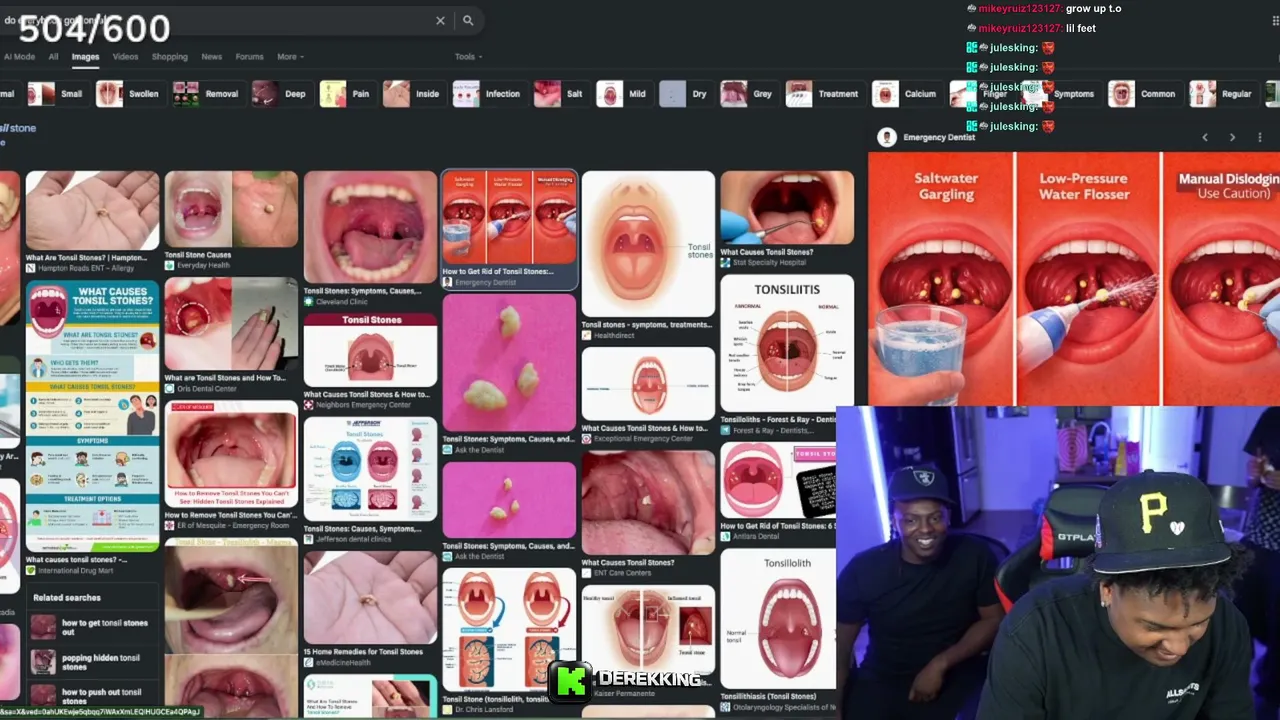The image size is (1280, 720).
Task: Open the International Drug Mart infographic image
Action: [x=92, y=417]
